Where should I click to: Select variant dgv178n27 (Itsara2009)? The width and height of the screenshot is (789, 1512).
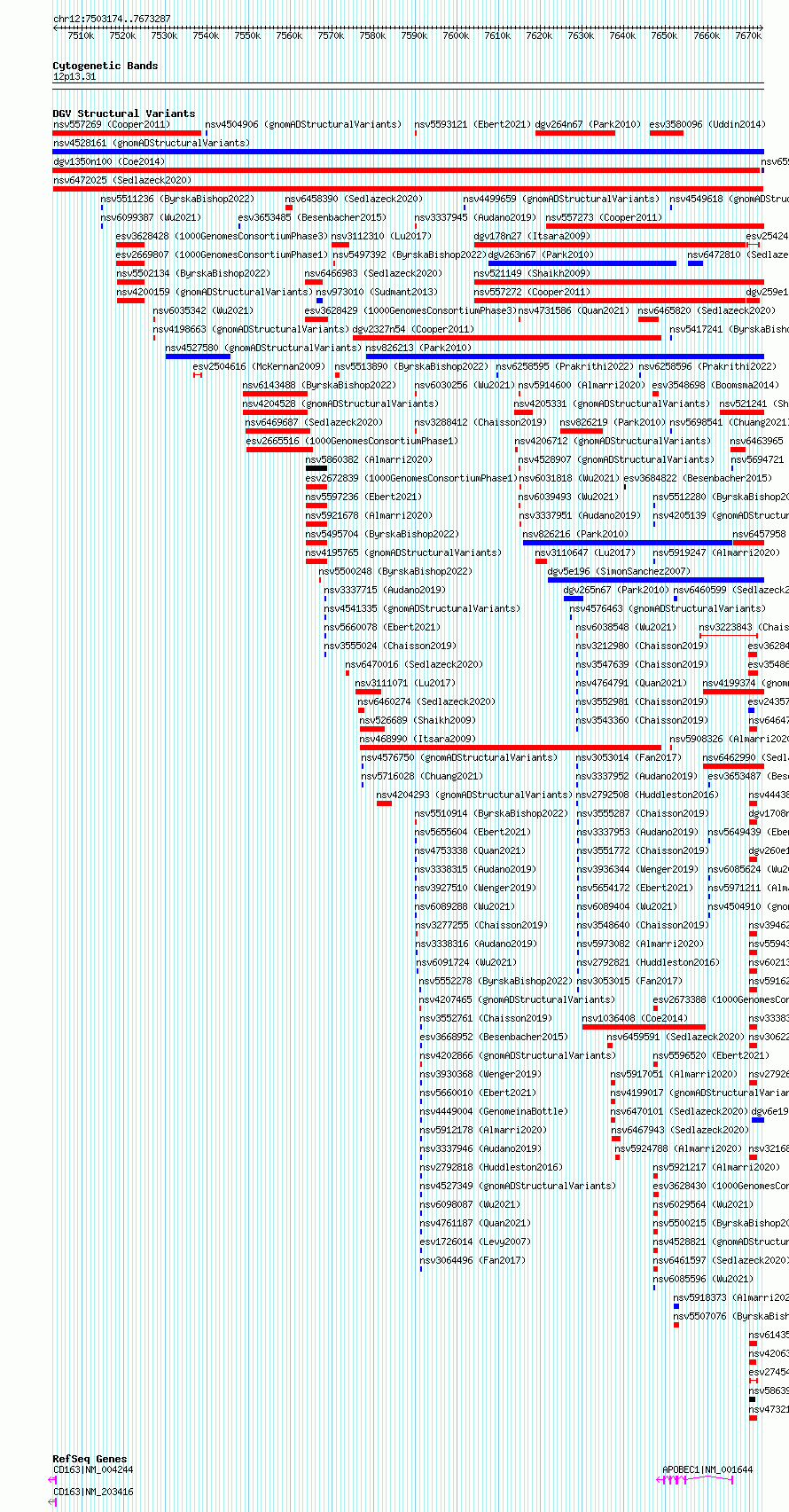click(x=532, y=236)
